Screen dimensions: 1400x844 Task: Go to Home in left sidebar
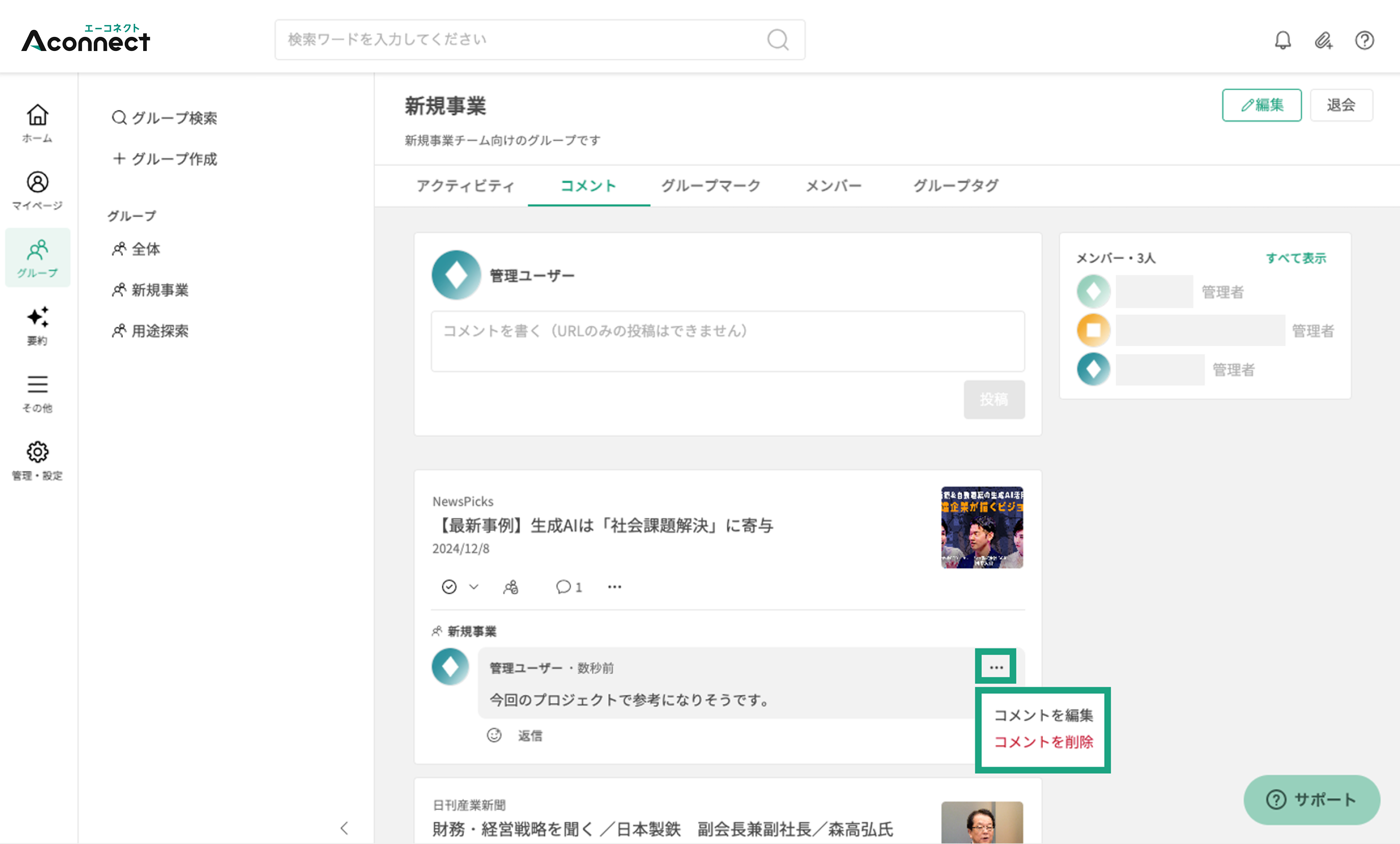tap(37, 123)
